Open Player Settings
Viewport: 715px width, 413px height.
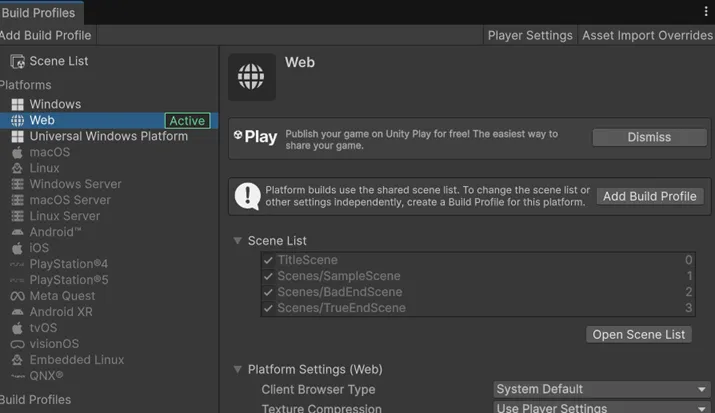coord(530,36)
